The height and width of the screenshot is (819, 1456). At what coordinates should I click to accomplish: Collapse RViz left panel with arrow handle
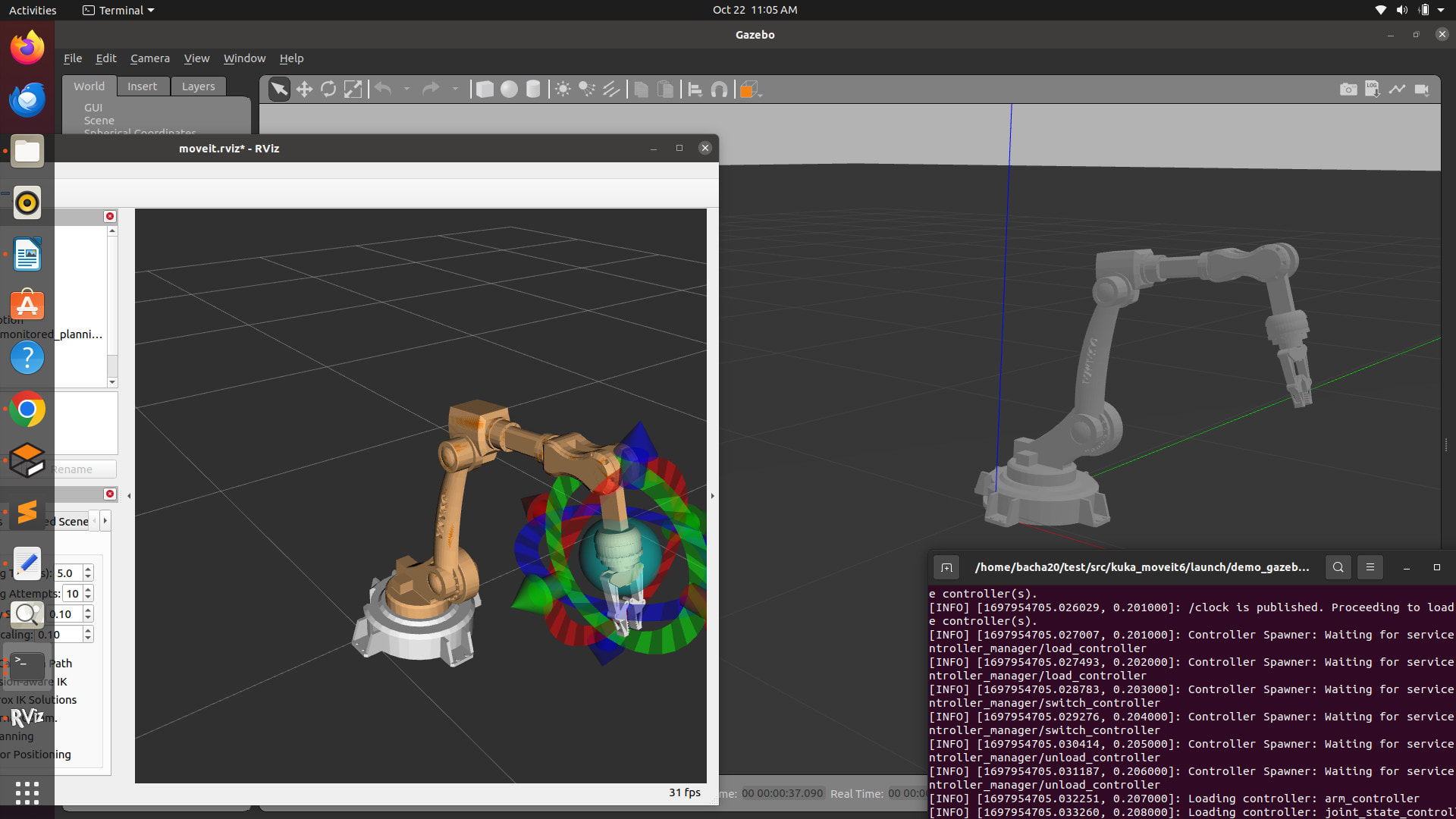point(129,496)
